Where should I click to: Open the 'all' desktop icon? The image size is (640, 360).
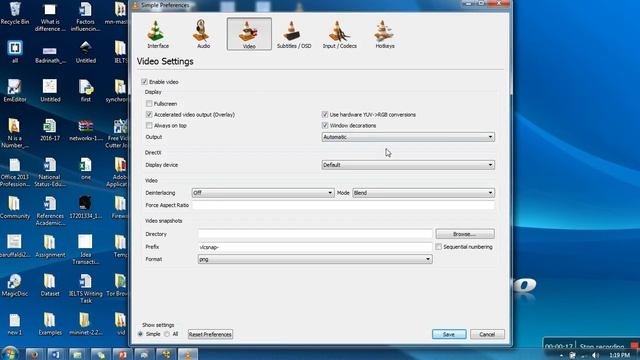coord(15,52)
